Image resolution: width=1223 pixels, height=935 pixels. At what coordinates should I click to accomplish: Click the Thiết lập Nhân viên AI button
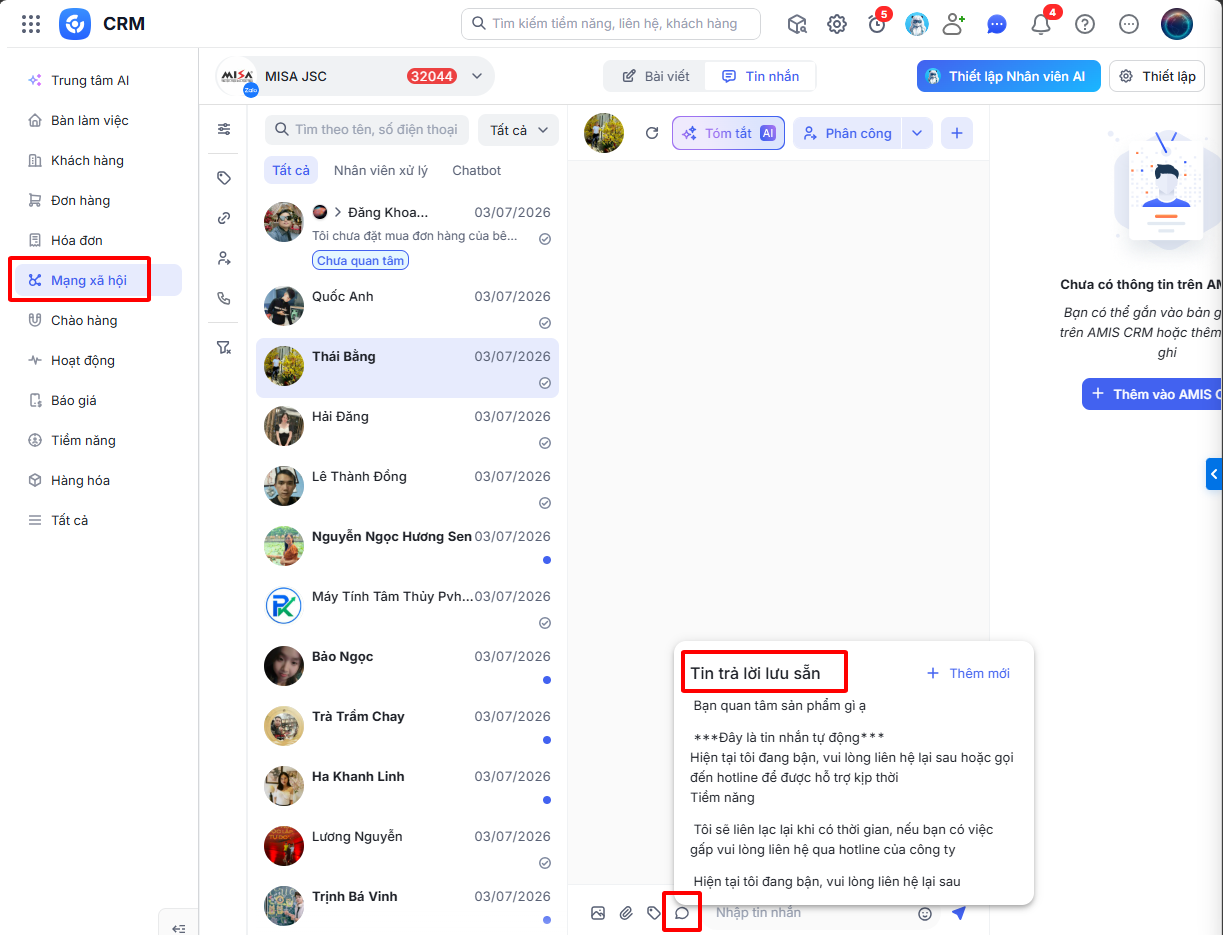(x=1009, y=76)
